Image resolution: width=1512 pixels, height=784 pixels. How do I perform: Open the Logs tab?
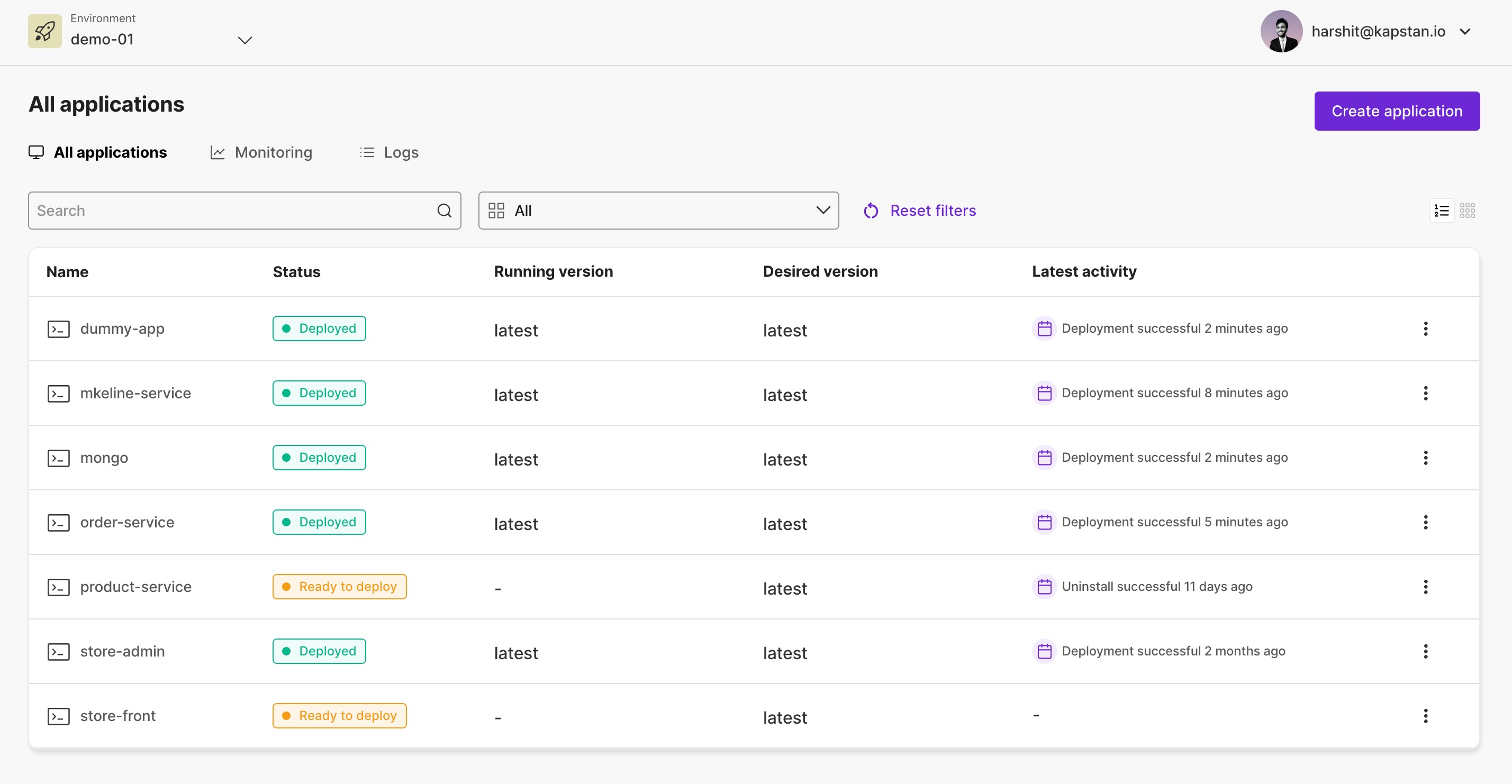[x=389, y=152]
